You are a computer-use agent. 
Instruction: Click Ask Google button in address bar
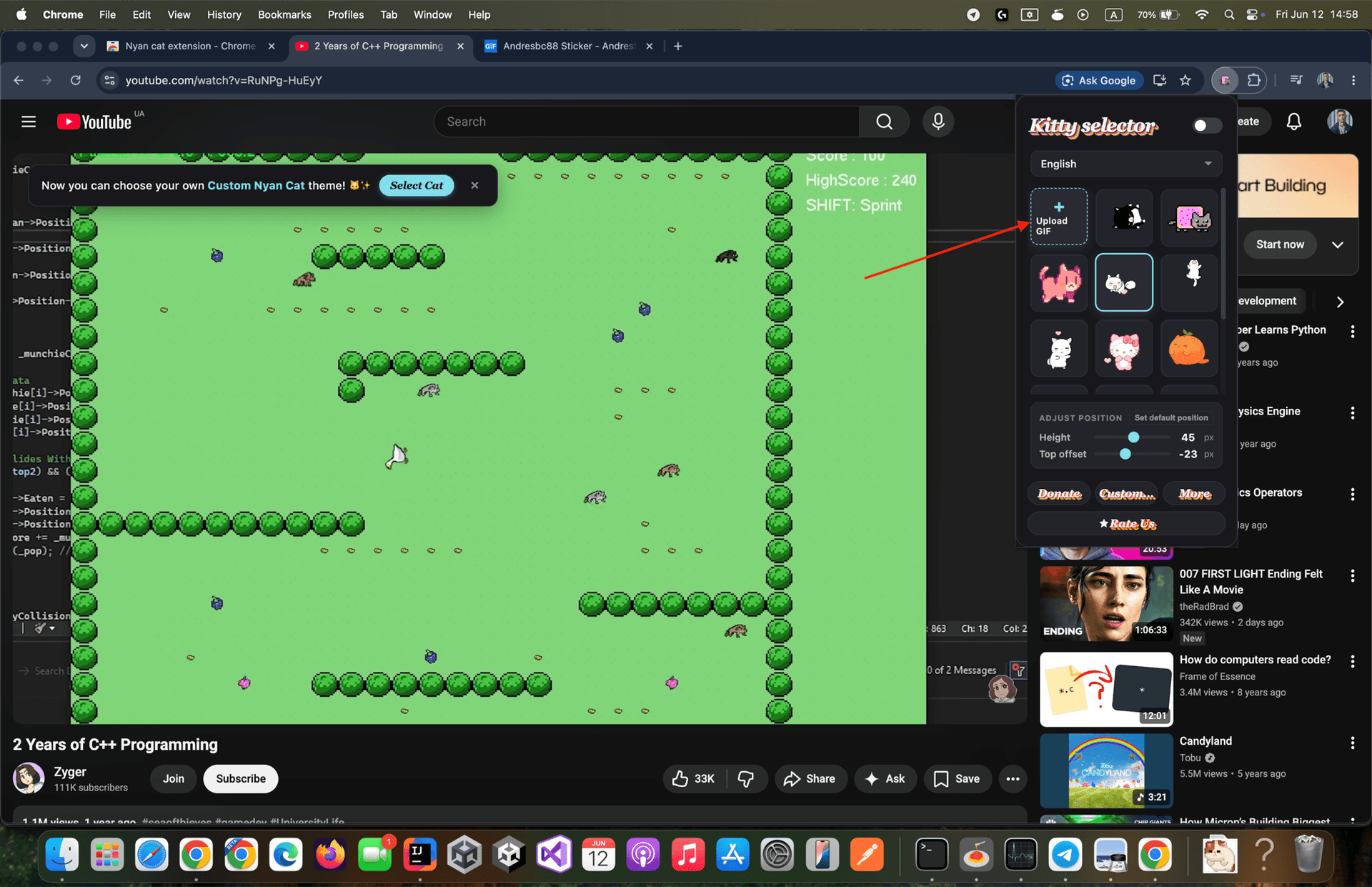1099,80
